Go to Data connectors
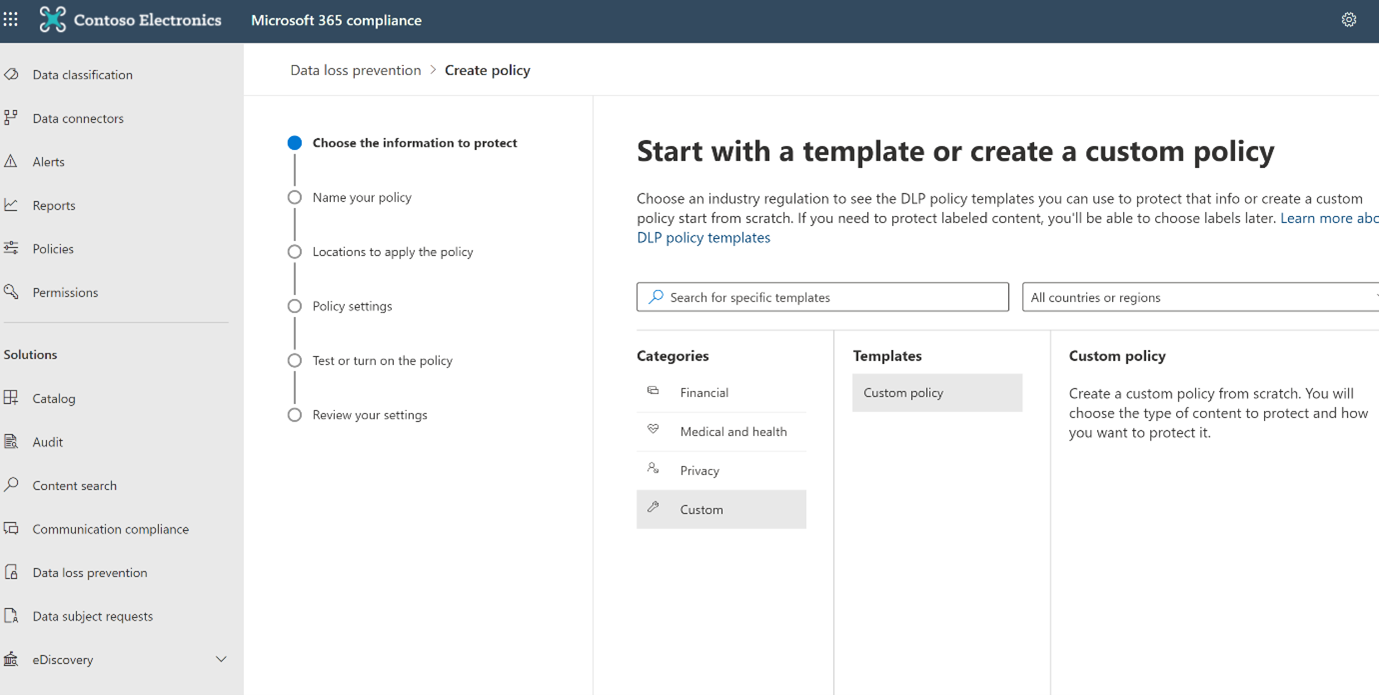Screen dimensions: 1379x695 pos(78,118)
